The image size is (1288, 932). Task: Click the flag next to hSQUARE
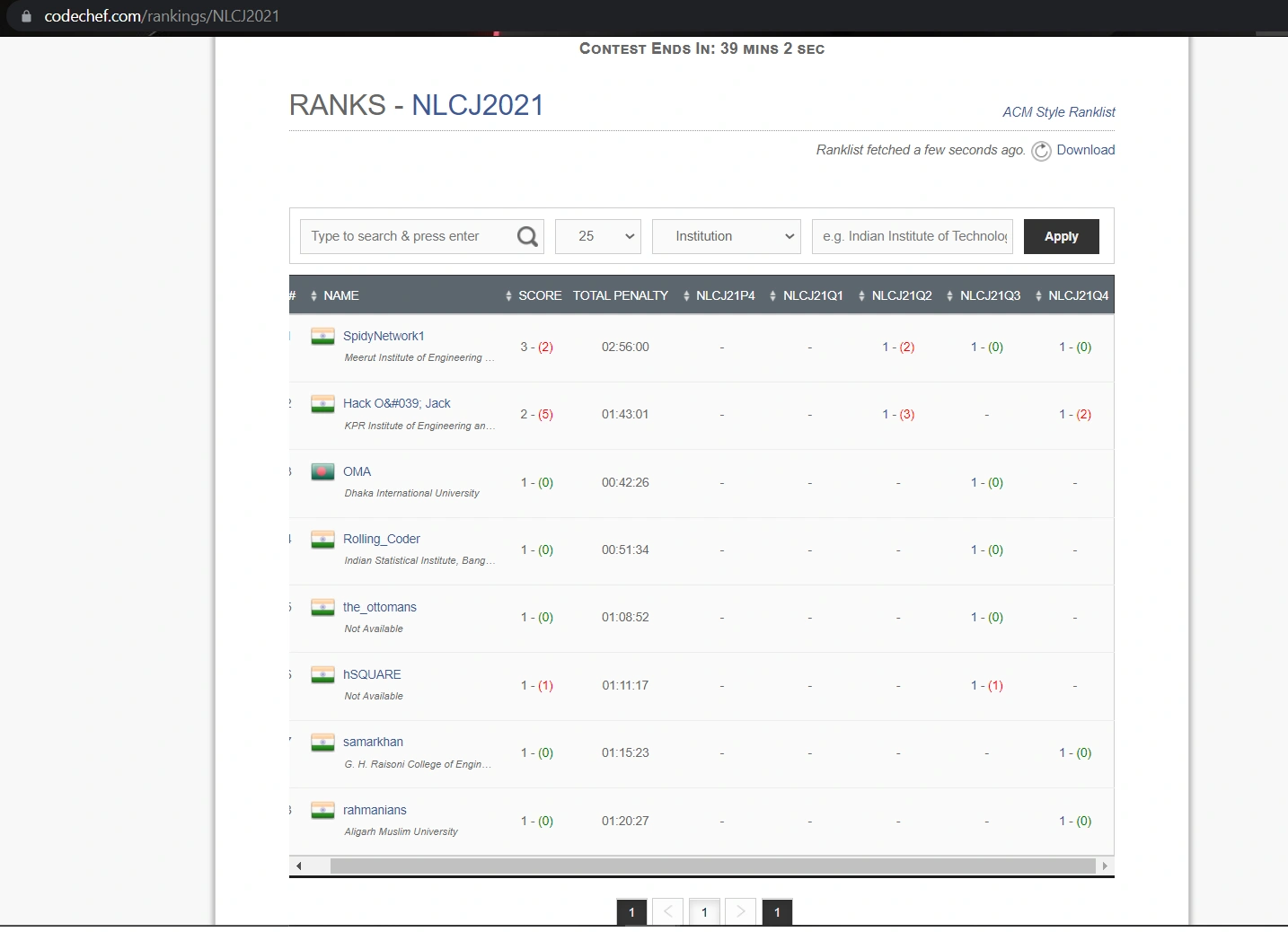pyautogui.click(x=322, y=675)
